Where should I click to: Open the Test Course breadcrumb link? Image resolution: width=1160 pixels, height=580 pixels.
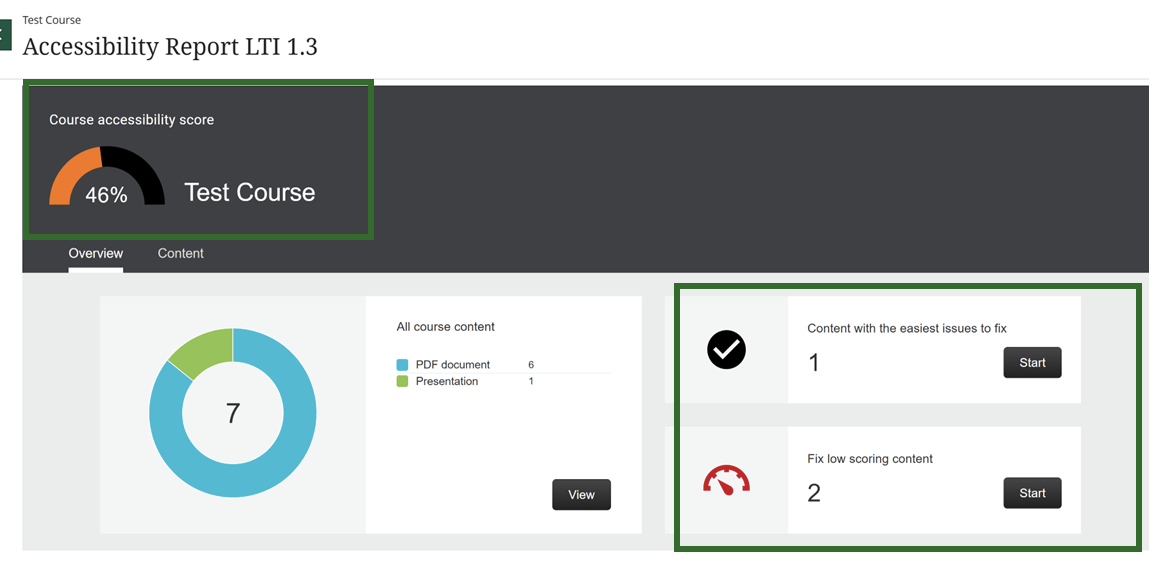coord(51,19)
